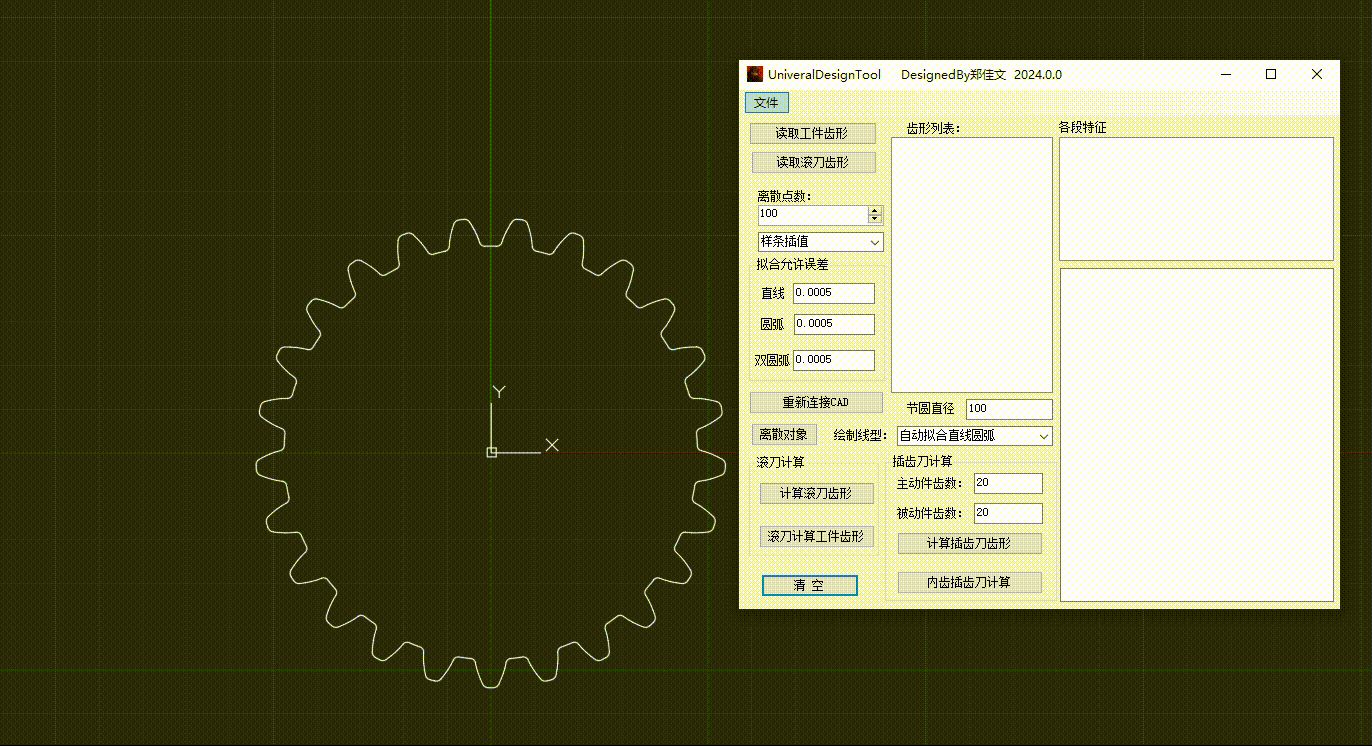Screen dimensions: 1372x746
Task: Click the large lower-right output text area
Action: tap(1197, 435)
